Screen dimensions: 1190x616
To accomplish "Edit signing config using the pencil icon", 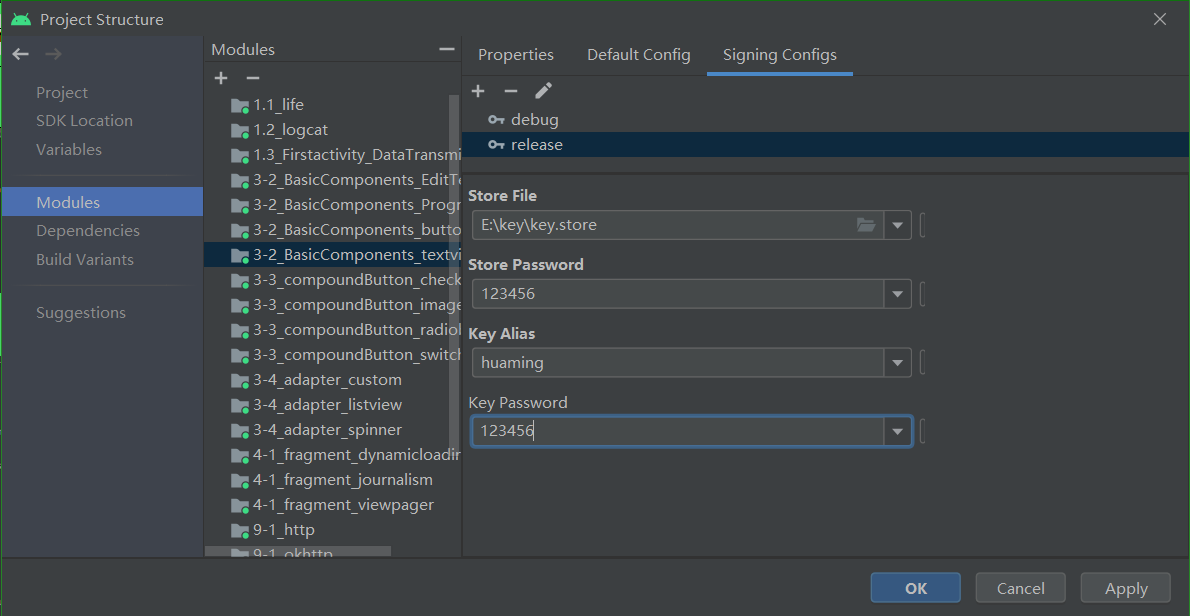I will point(543,90).
